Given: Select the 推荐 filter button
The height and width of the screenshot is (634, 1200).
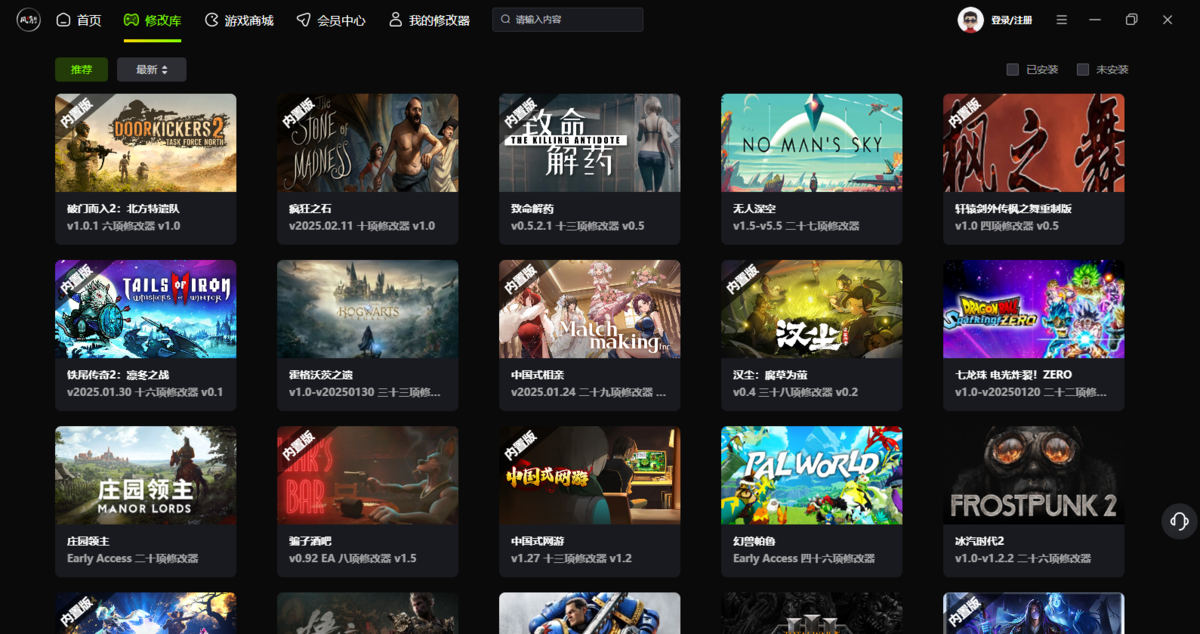Looking at the screenshot, I should click(81, 70).
